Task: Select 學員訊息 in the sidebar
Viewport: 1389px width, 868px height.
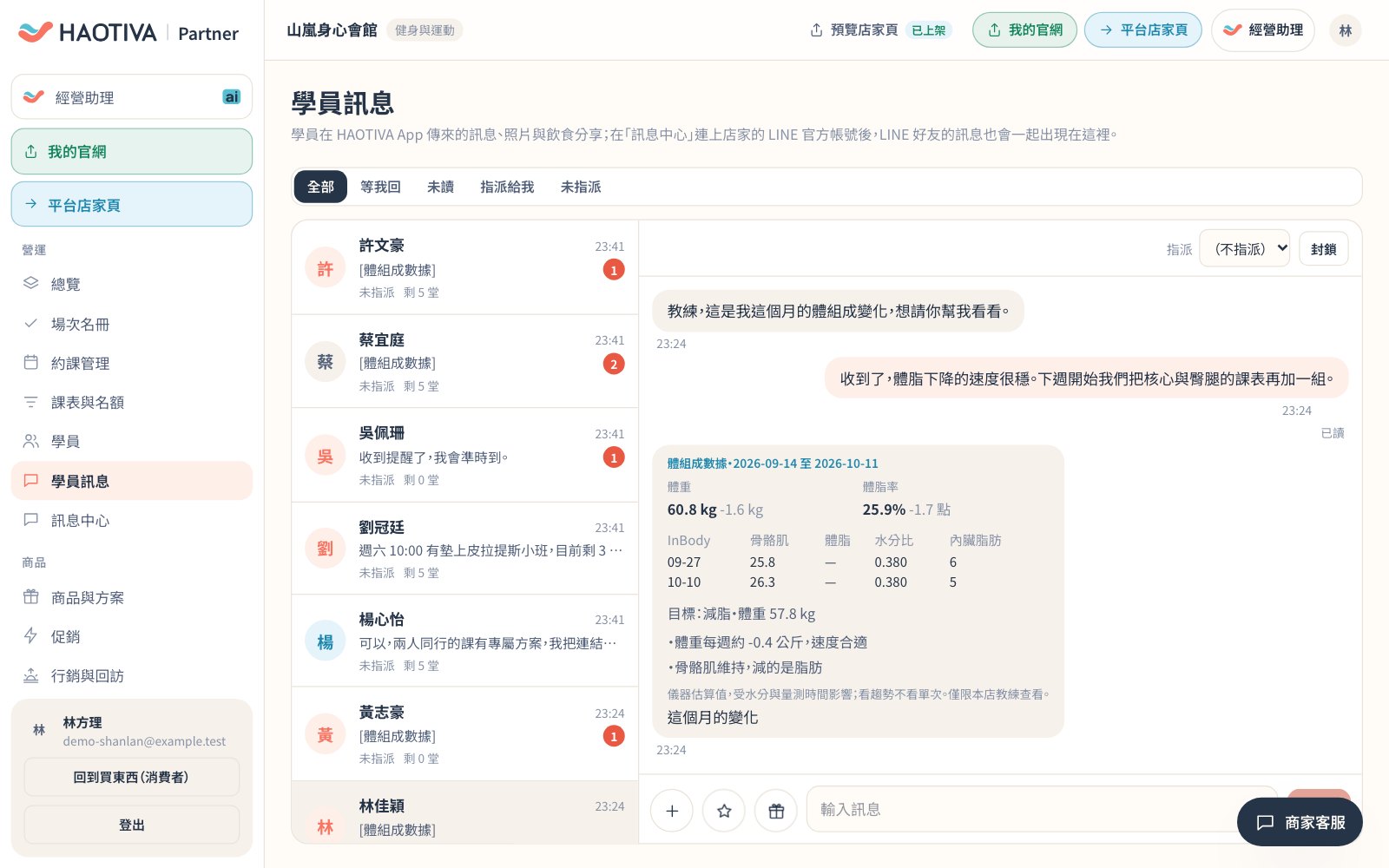Action: pos(132,481)
